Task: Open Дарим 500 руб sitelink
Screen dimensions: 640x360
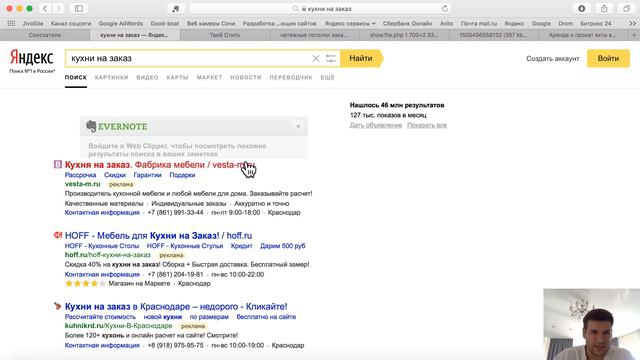Action: [282, 246]
